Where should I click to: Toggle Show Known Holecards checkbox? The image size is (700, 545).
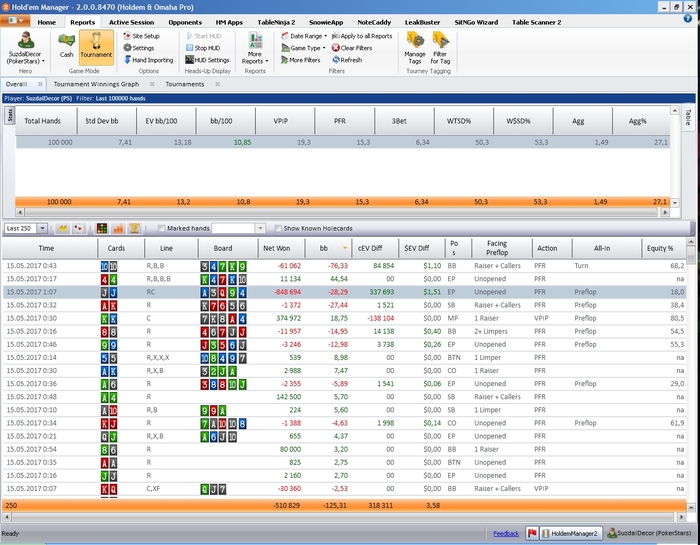coord(278,229)
